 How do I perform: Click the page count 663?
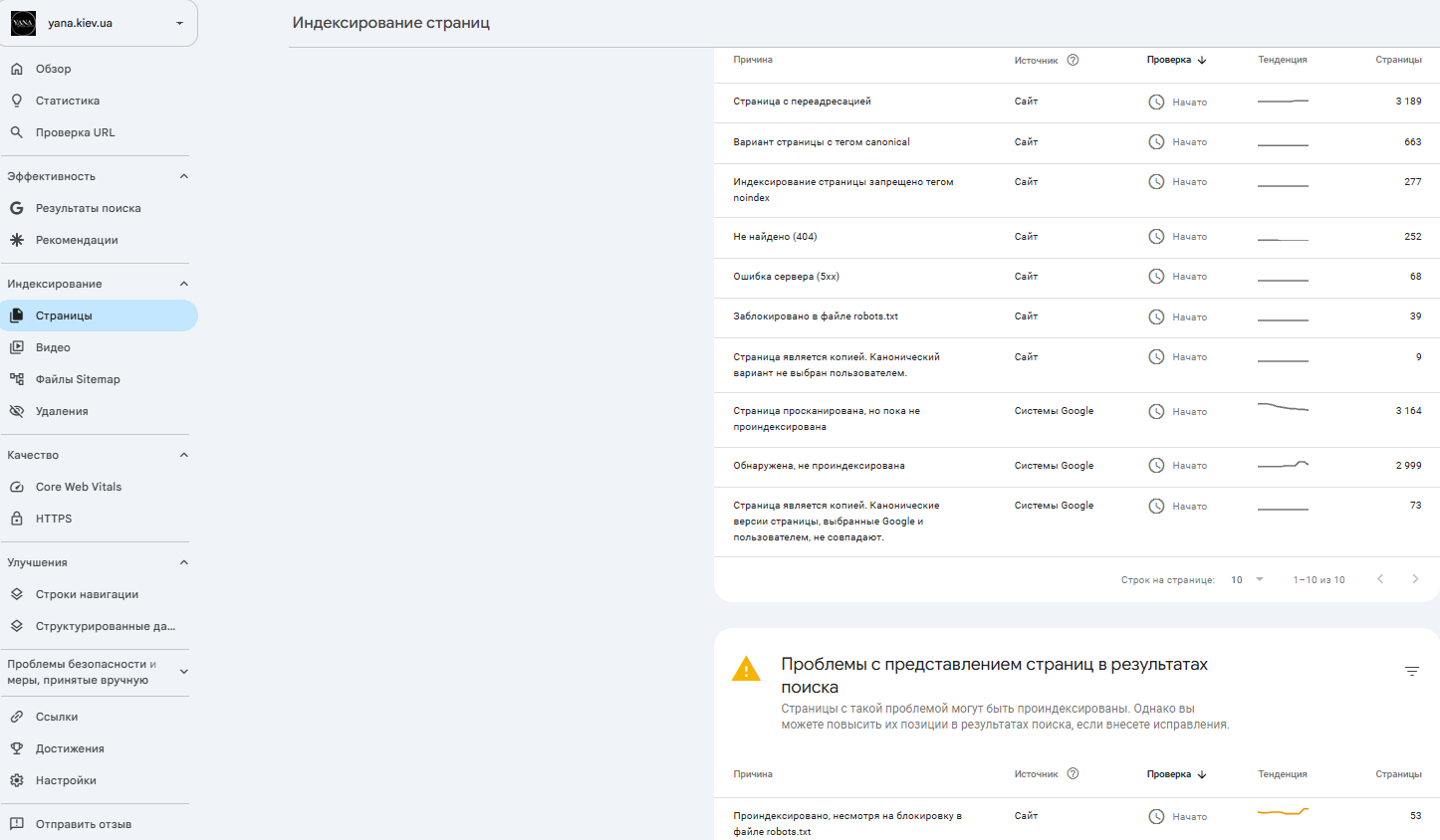[1413, 142]
